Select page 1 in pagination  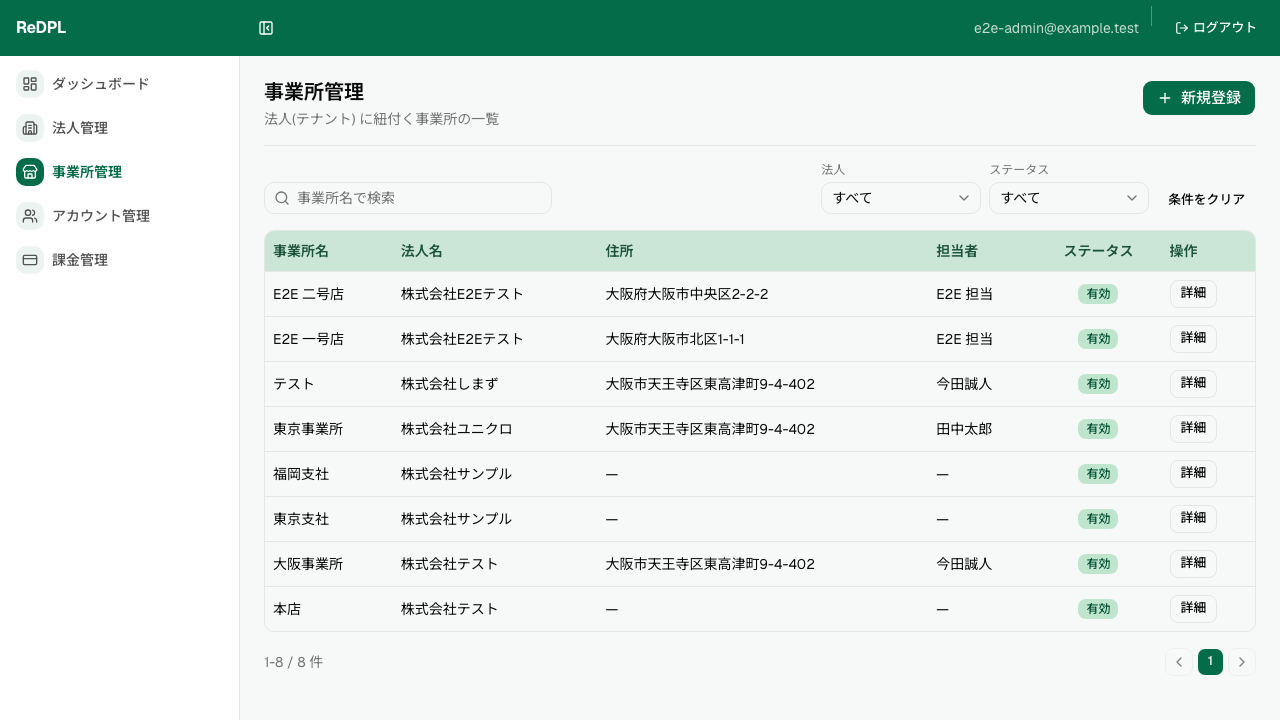click(1210, 662)
